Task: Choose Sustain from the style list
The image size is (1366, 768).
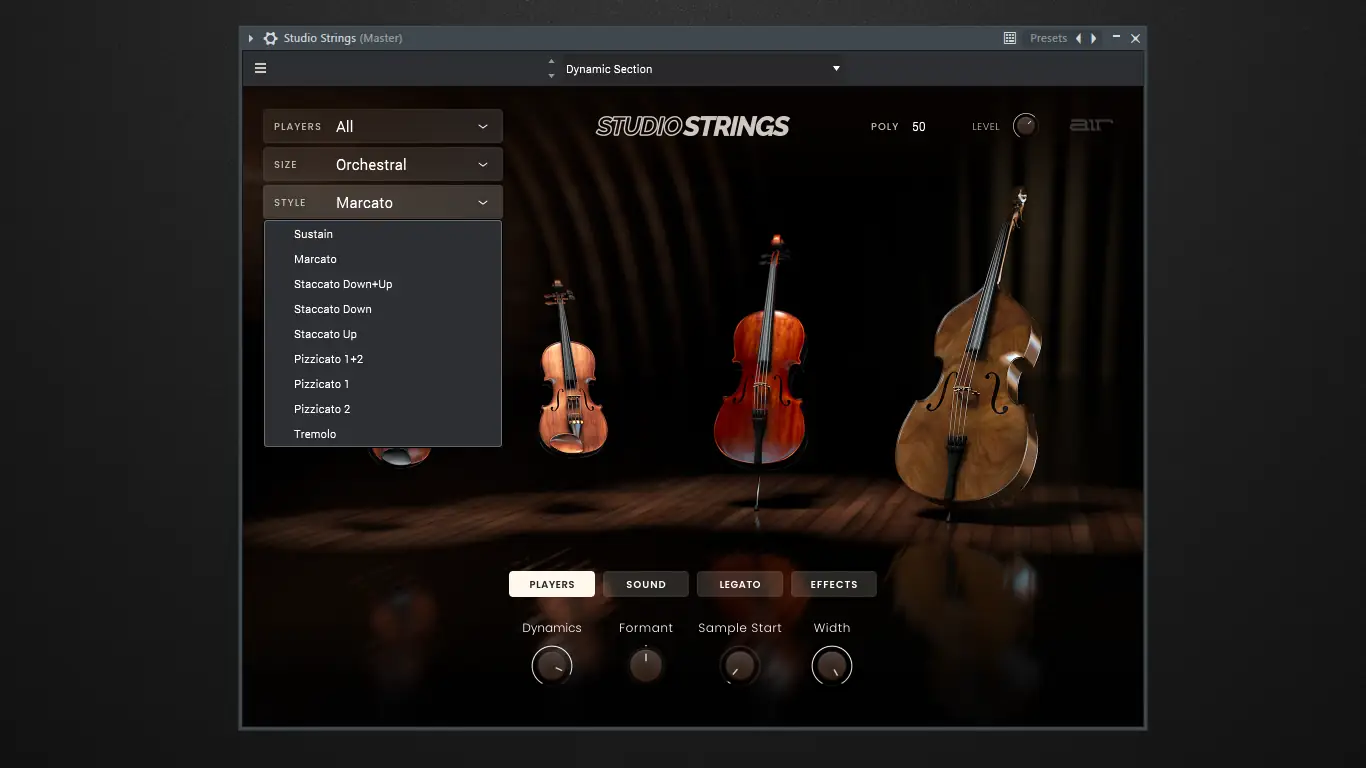Action: tap(383, 234)
